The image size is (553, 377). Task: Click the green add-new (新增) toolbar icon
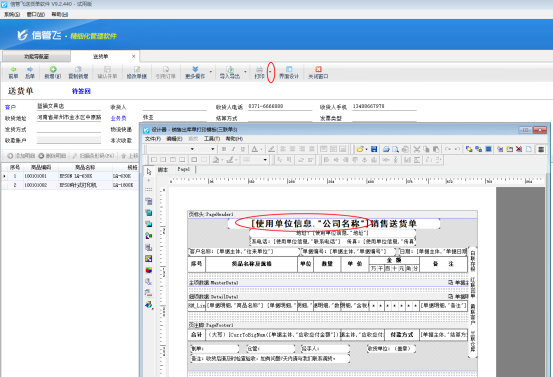point(53,69)
